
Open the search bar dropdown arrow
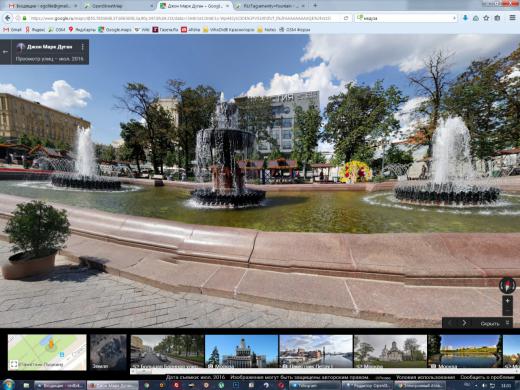(x=454, y=18)
